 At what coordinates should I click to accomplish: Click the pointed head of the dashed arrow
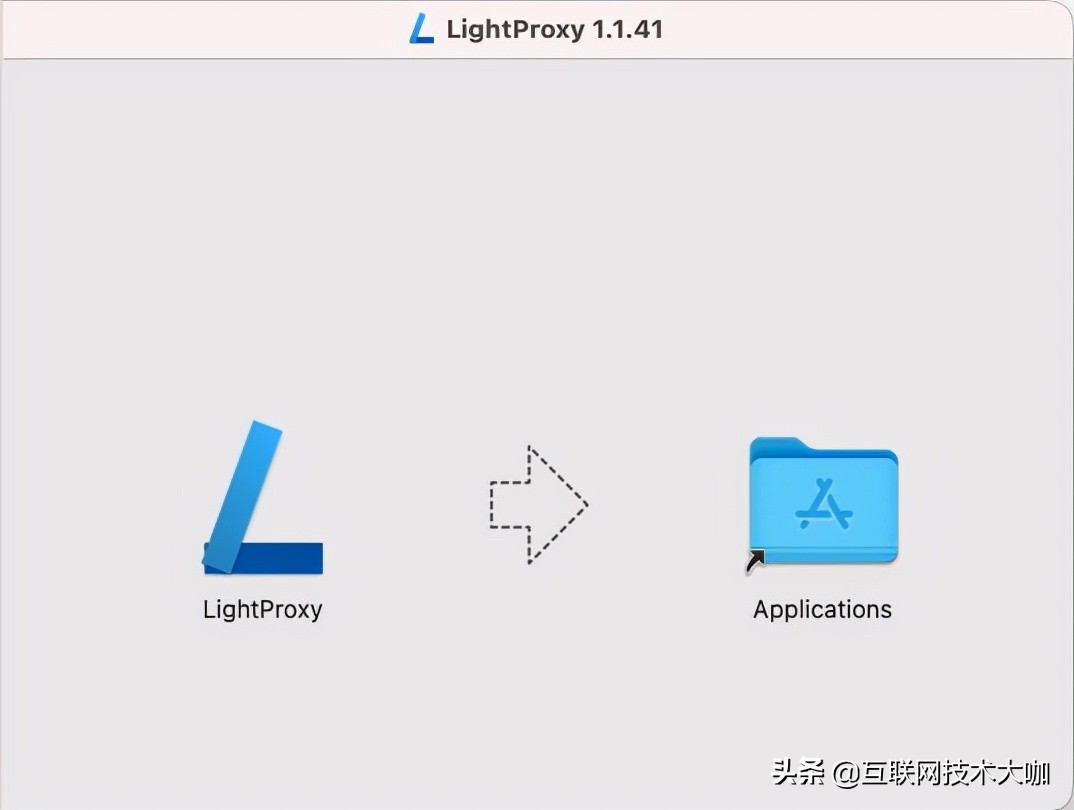coord(558,505)
